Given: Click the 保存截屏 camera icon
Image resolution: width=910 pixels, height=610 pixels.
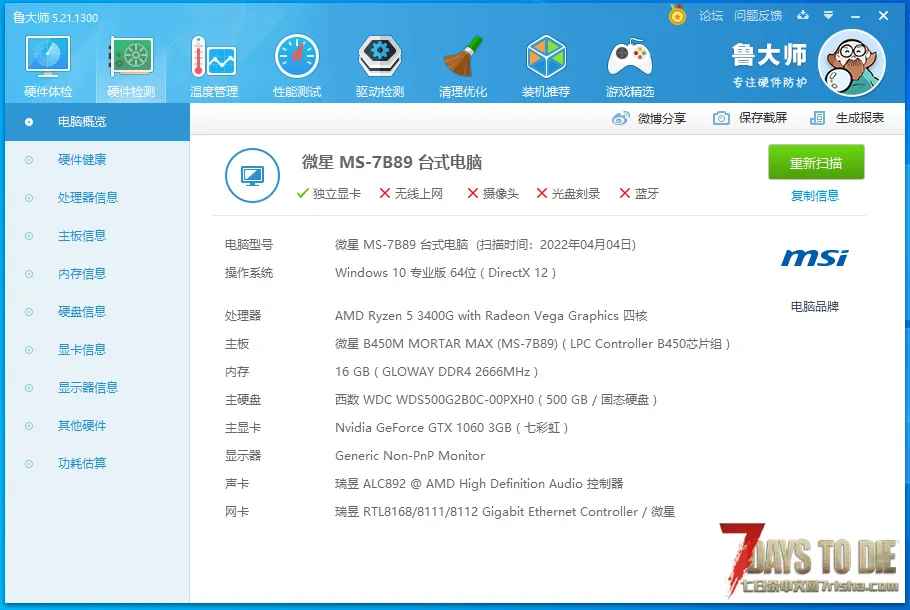Looking at the screenshot, I should 721,118.
